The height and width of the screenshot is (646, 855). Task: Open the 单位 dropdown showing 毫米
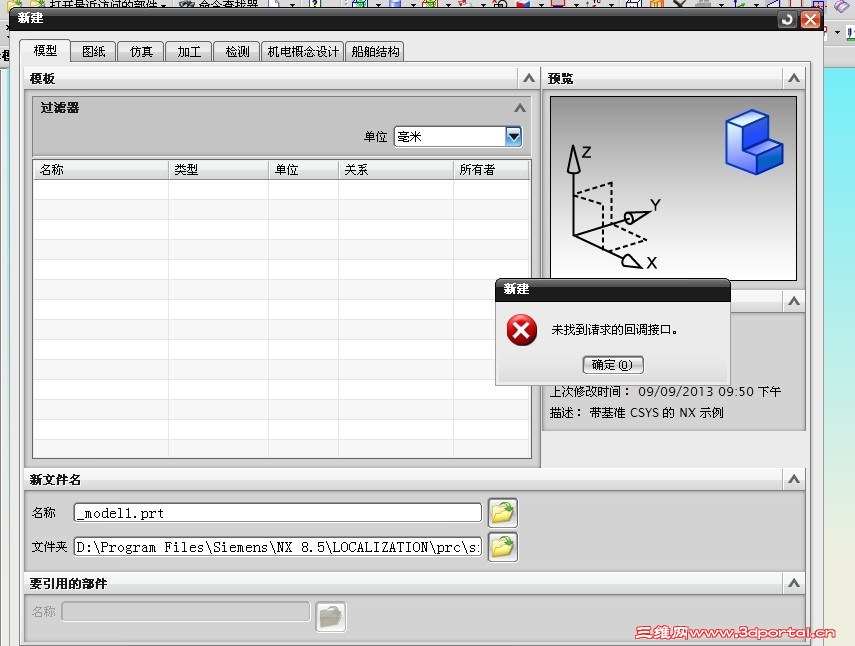[513, 136]
